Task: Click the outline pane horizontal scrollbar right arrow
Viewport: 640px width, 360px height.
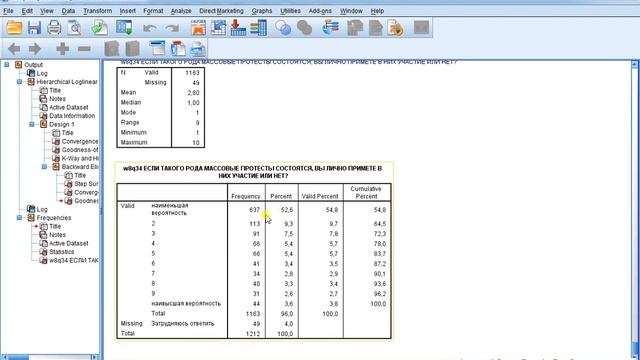Action: (x=95, y=357)
